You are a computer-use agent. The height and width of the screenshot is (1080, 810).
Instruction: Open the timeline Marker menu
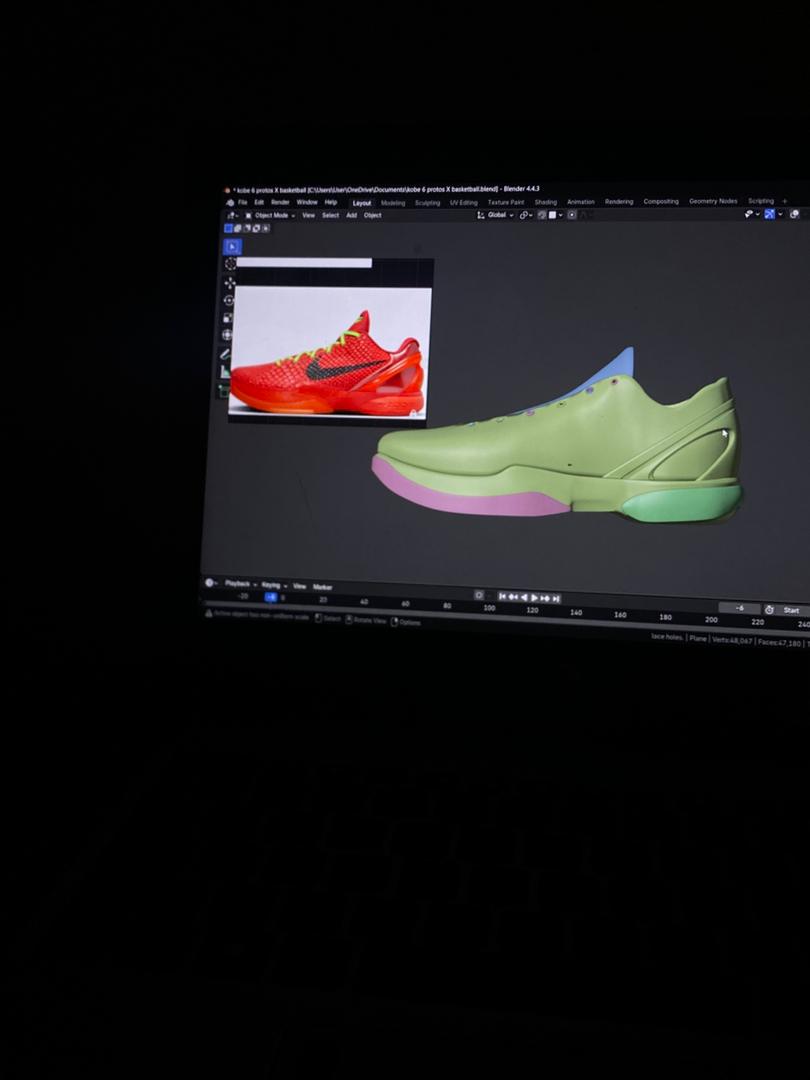(322, 587)
